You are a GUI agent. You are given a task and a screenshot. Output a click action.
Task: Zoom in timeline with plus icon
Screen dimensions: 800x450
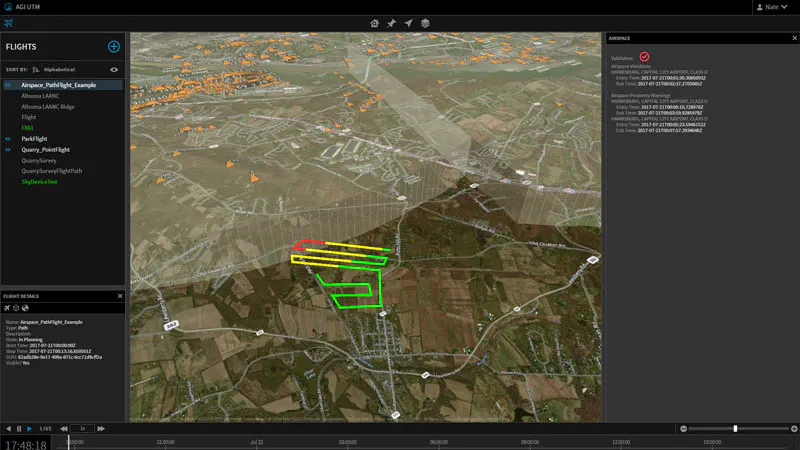(x=794, y=429)
